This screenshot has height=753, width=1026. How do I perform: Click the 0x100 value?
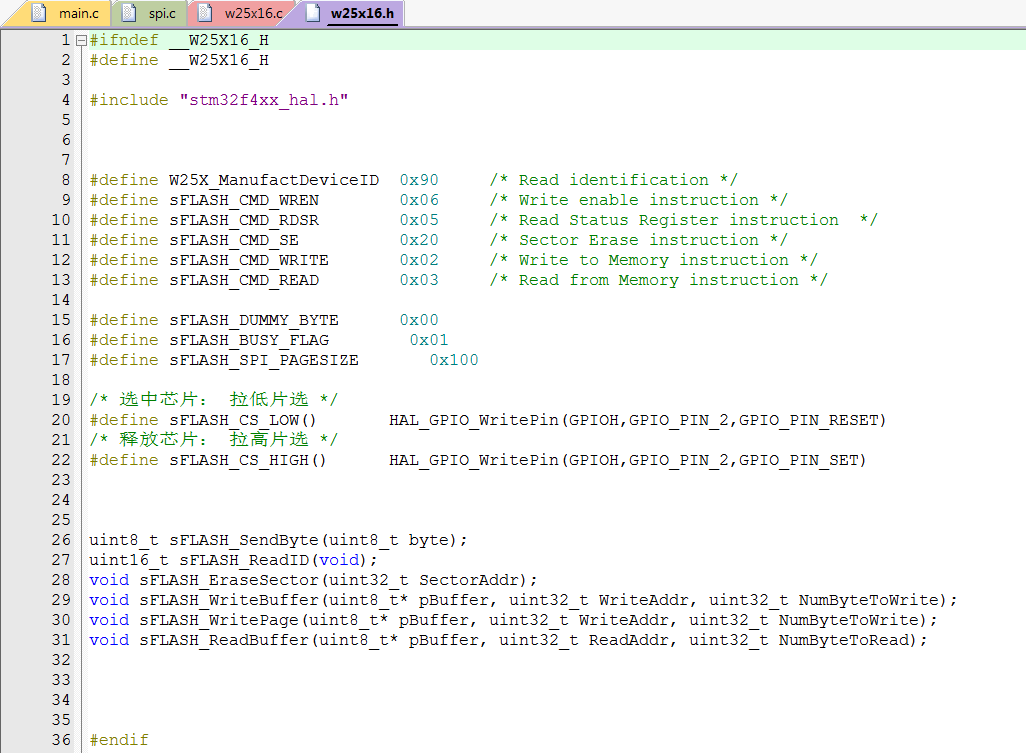pyautogui.click(x=453, y=360)
